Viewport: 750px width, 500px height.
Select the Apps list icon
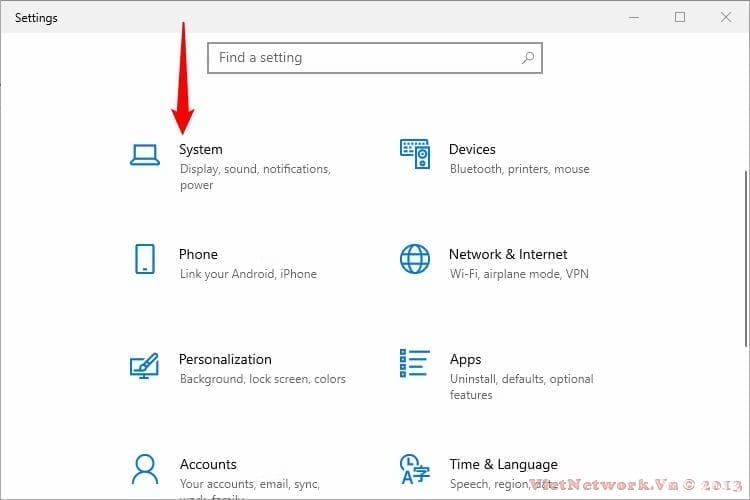click(x=415, y=363)
